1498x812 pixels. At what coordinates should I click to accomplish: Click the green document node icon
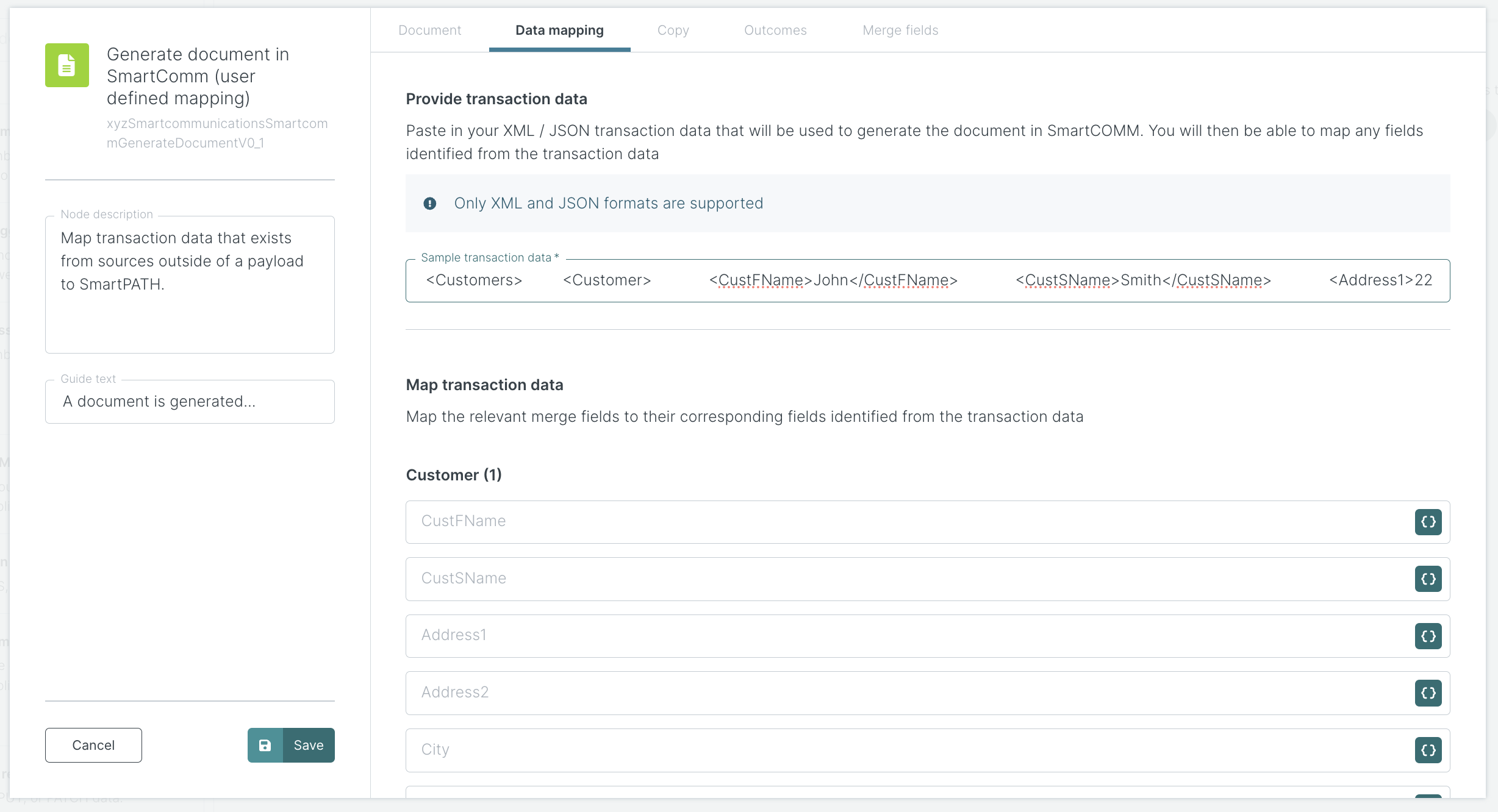point(67,65)
